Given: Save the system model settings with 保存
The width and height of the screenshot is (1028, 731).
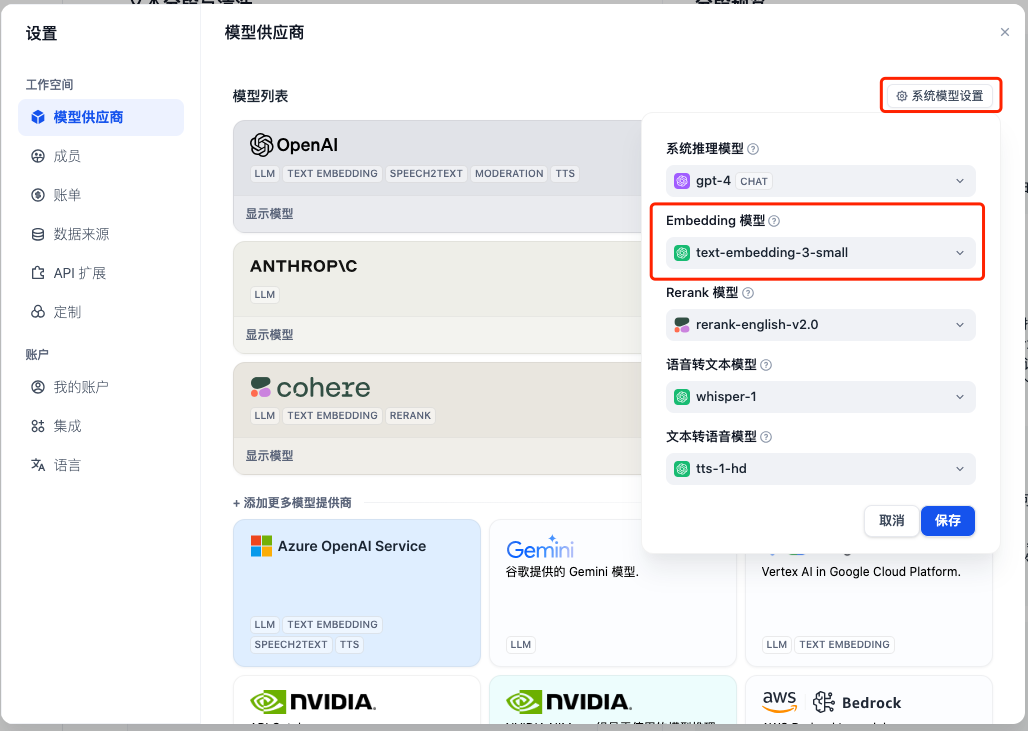Looking at the screenshot, I should tap(948, 521).
